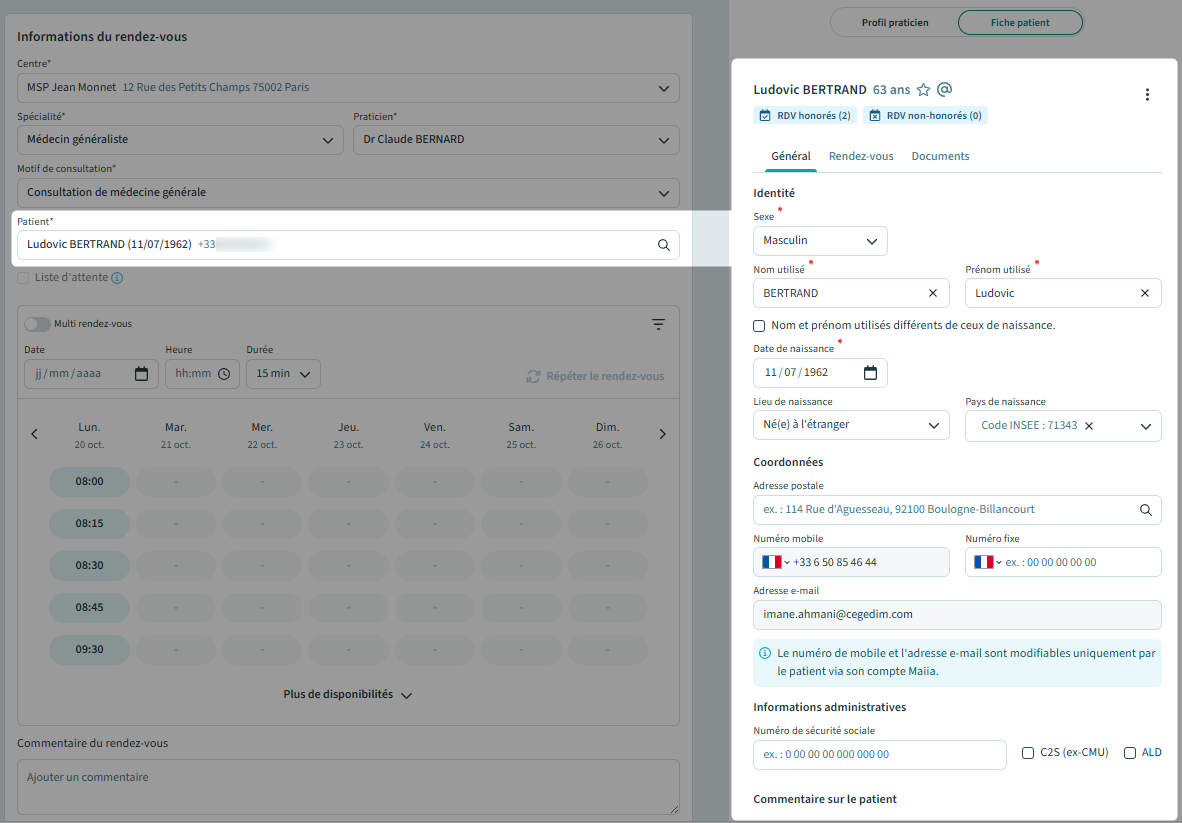The image size is (1182, 823).
Task: Click the star favorite icon beside patient name
Action: 924,90
